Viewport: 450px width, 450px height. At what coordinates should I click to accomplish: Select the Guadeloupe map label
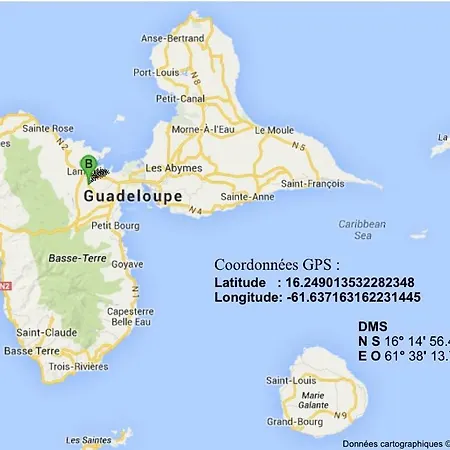coord(133,196)
